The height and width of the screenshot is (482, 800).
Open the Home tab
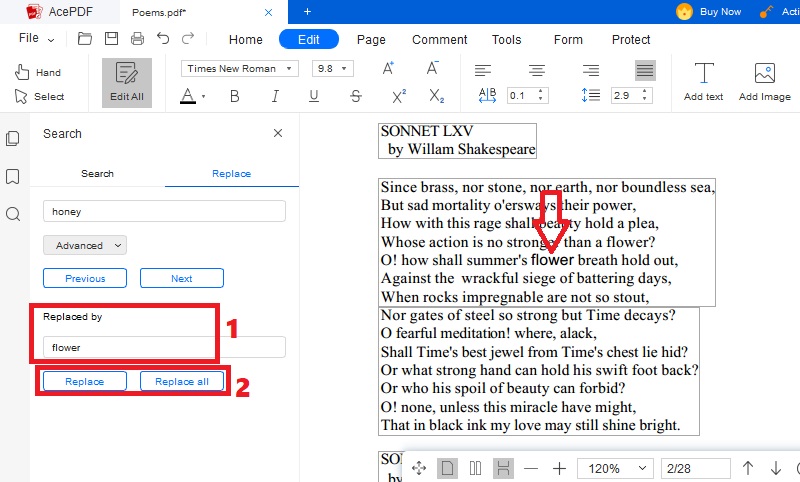click(245, 39)
